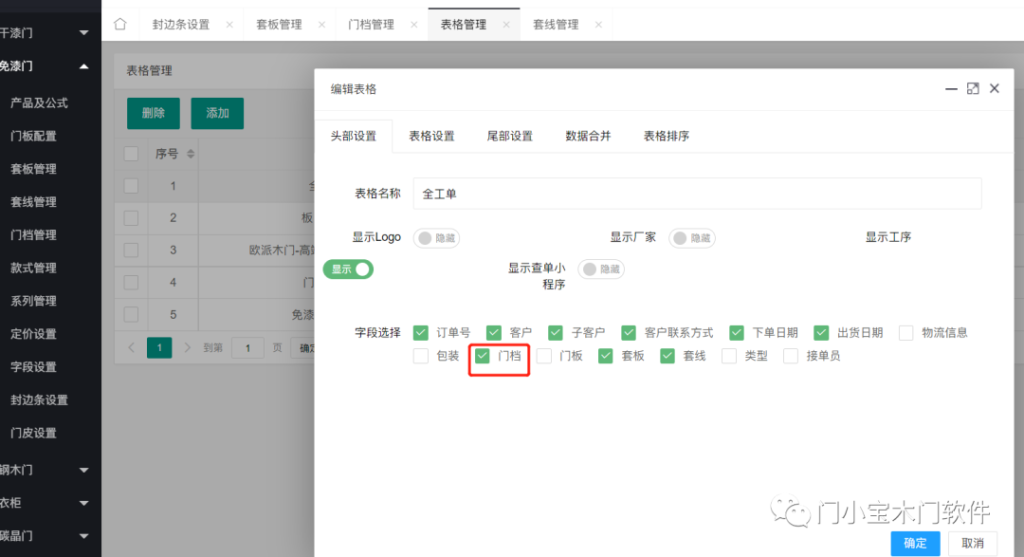Image resolution: width=1024 pixels, height=557 pixels.
Task: Click the sort icon next to 序号
Action: coord(190,154)
